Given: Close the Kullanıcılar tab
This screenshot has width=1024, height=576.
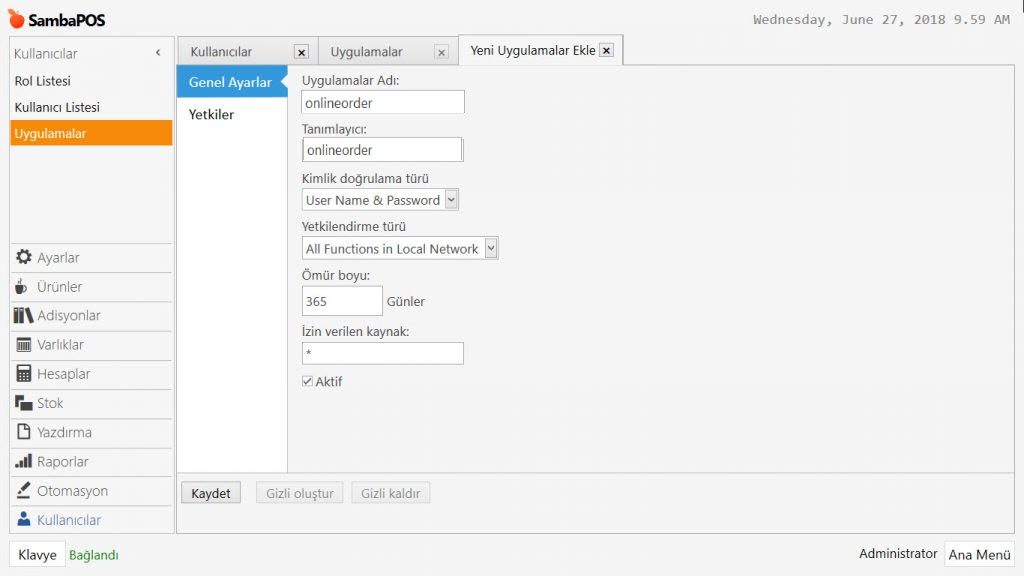Looking at the screenshot, I should click(301, 52).
